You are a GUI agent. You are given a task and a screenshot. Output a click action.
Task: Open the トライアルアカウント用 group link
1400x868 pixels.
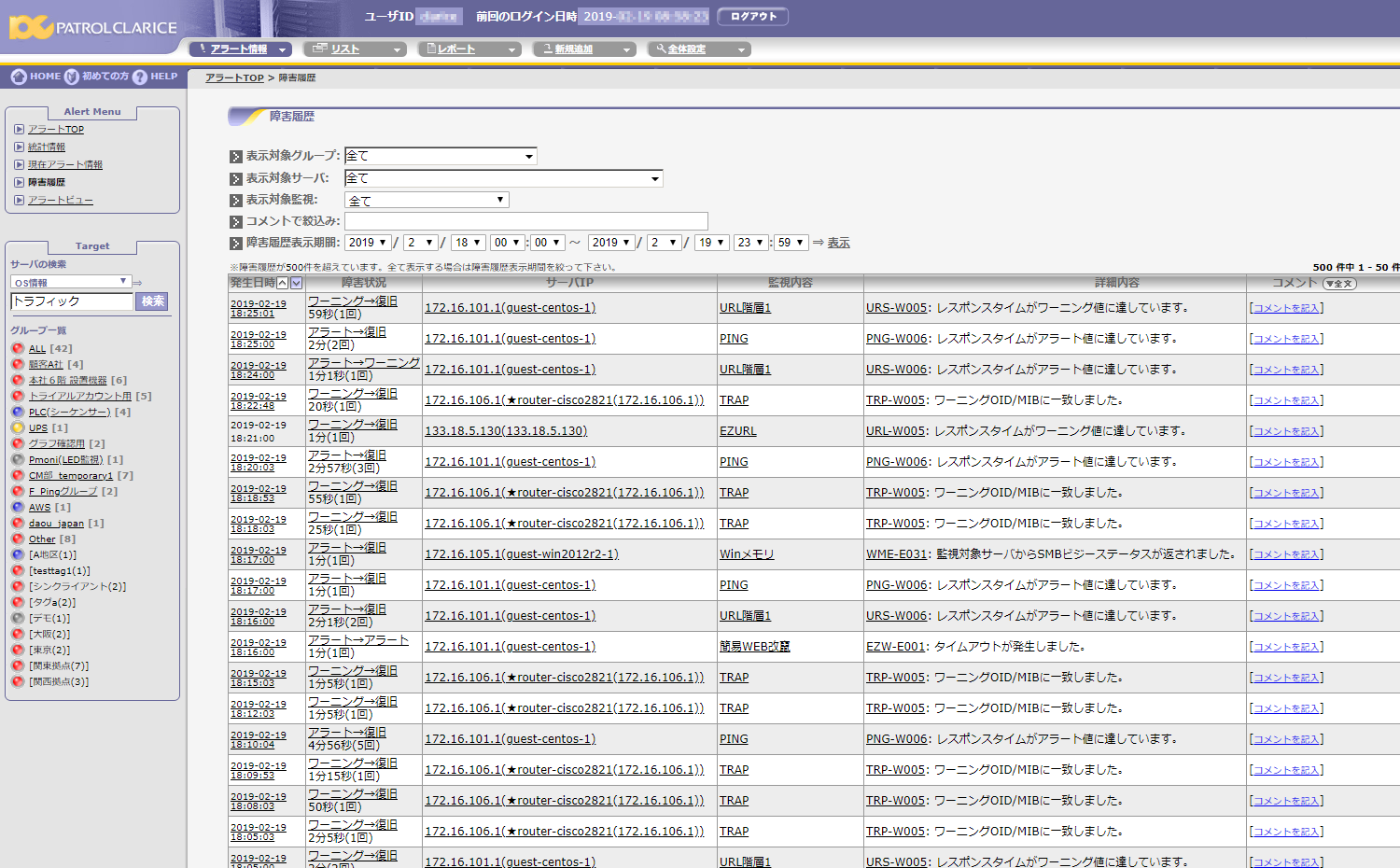80,396
